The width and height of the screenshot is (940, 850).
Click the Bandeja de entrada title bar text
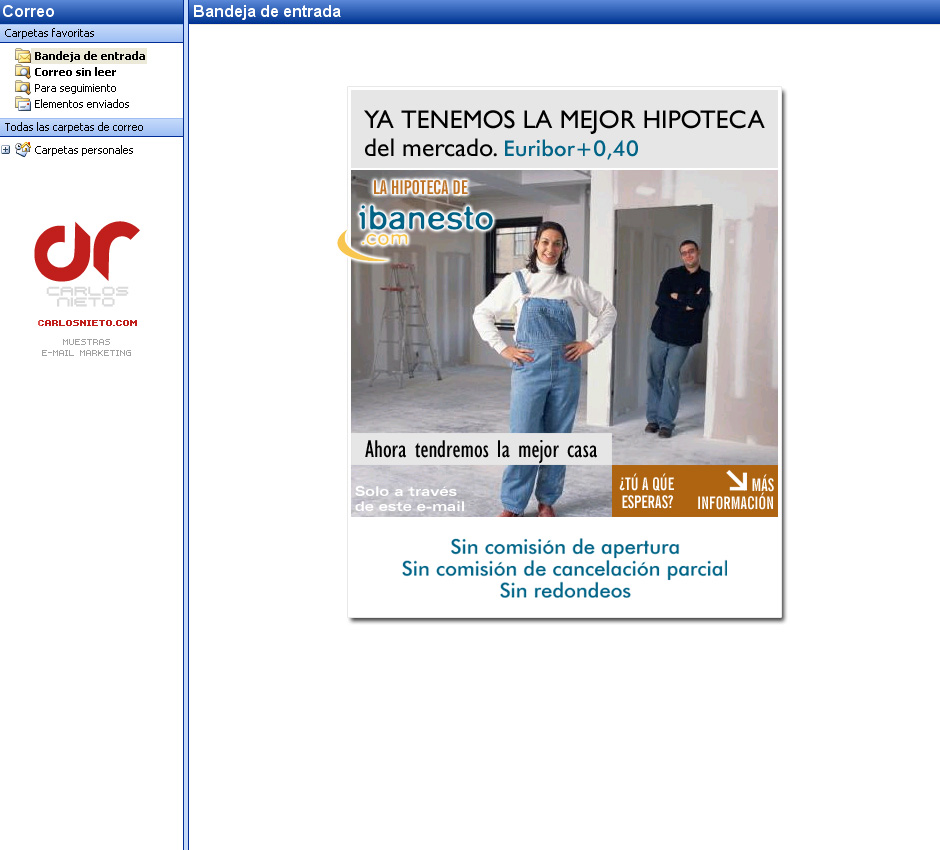click(x=267, y=11)
